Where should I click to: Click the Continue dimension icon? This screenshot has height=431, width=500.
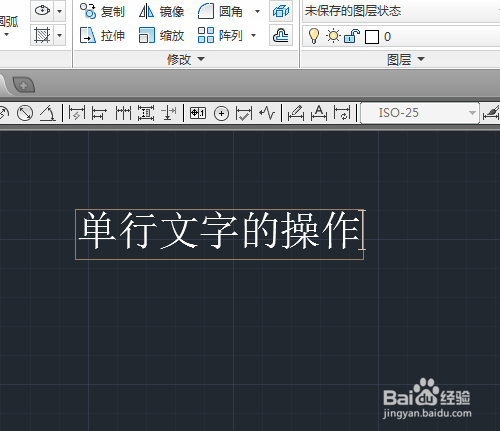123,113
